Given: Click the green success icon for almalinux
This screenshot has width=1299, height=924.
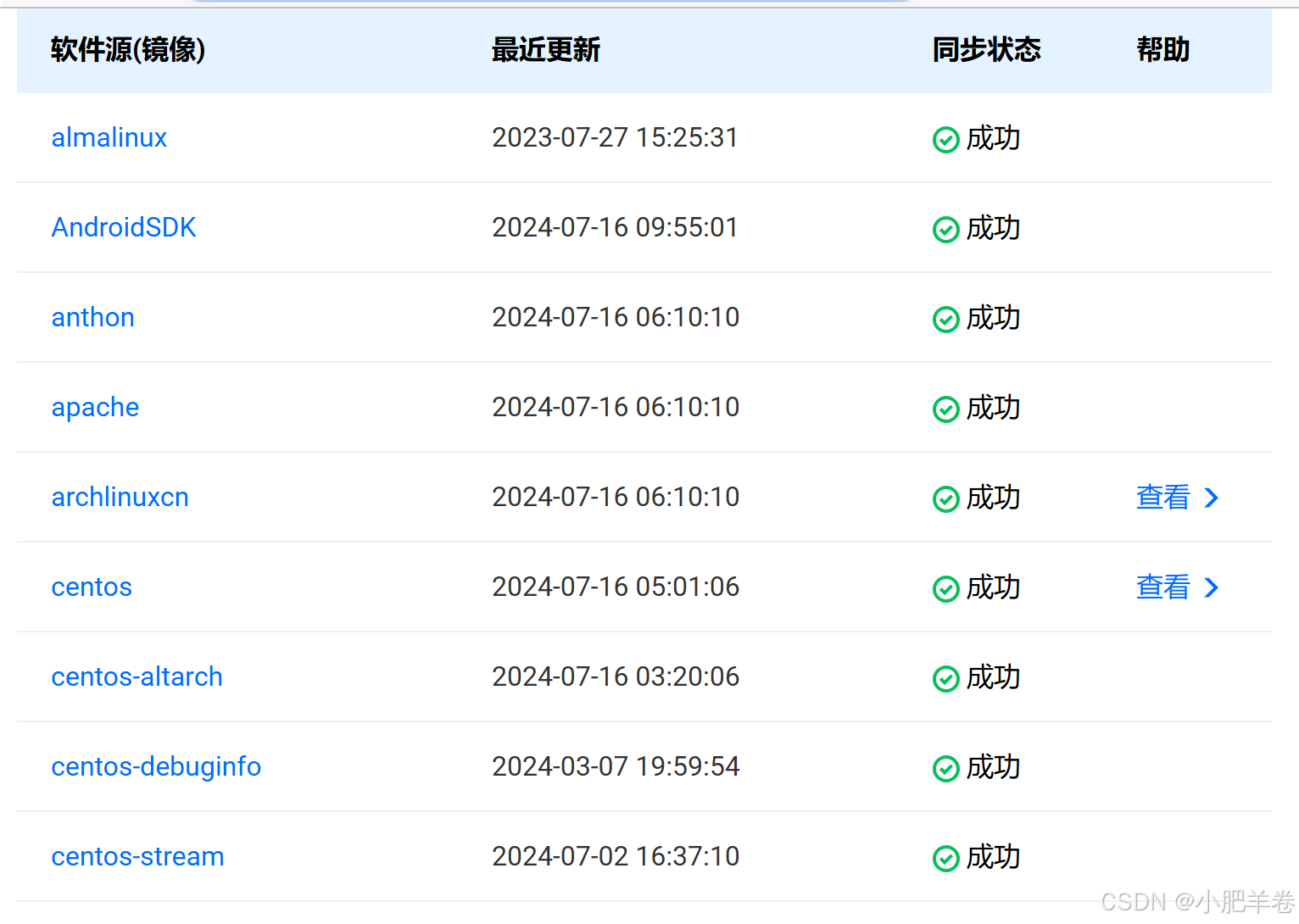Looking at the screenshot, I should (945, 139).
